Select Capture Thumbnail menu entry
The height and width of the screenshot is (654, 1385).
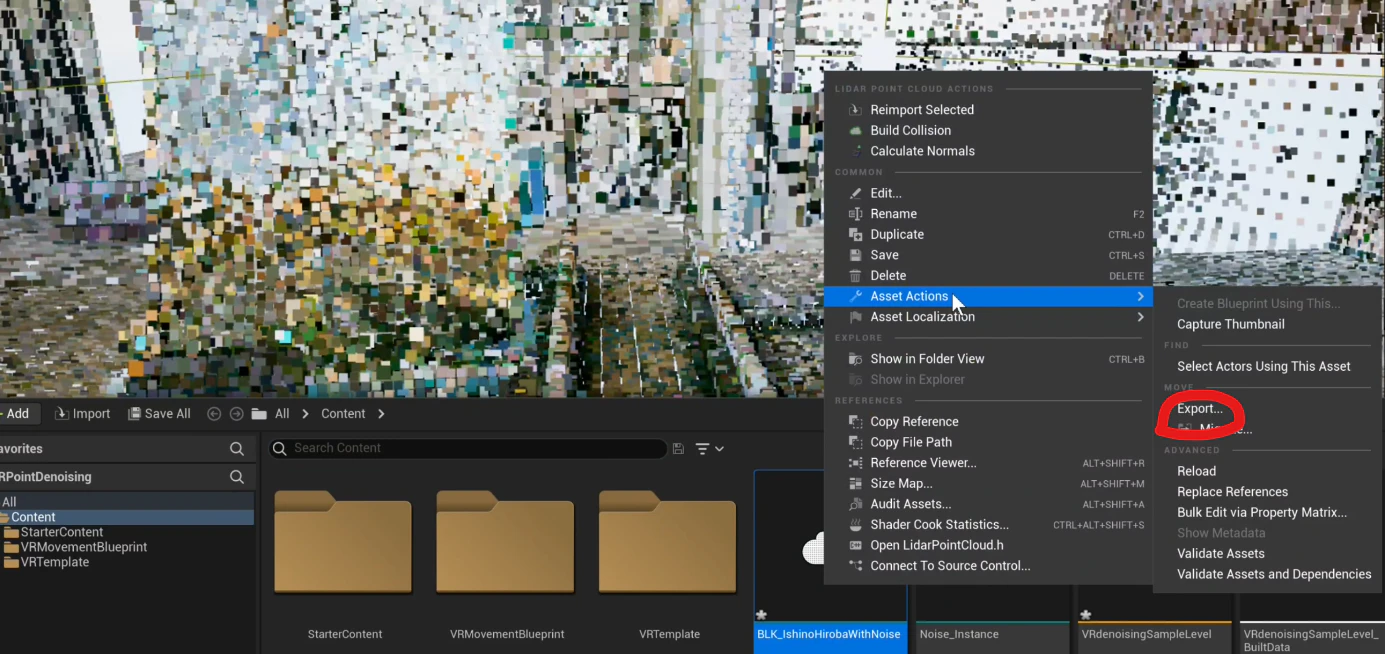(1231, 325)
